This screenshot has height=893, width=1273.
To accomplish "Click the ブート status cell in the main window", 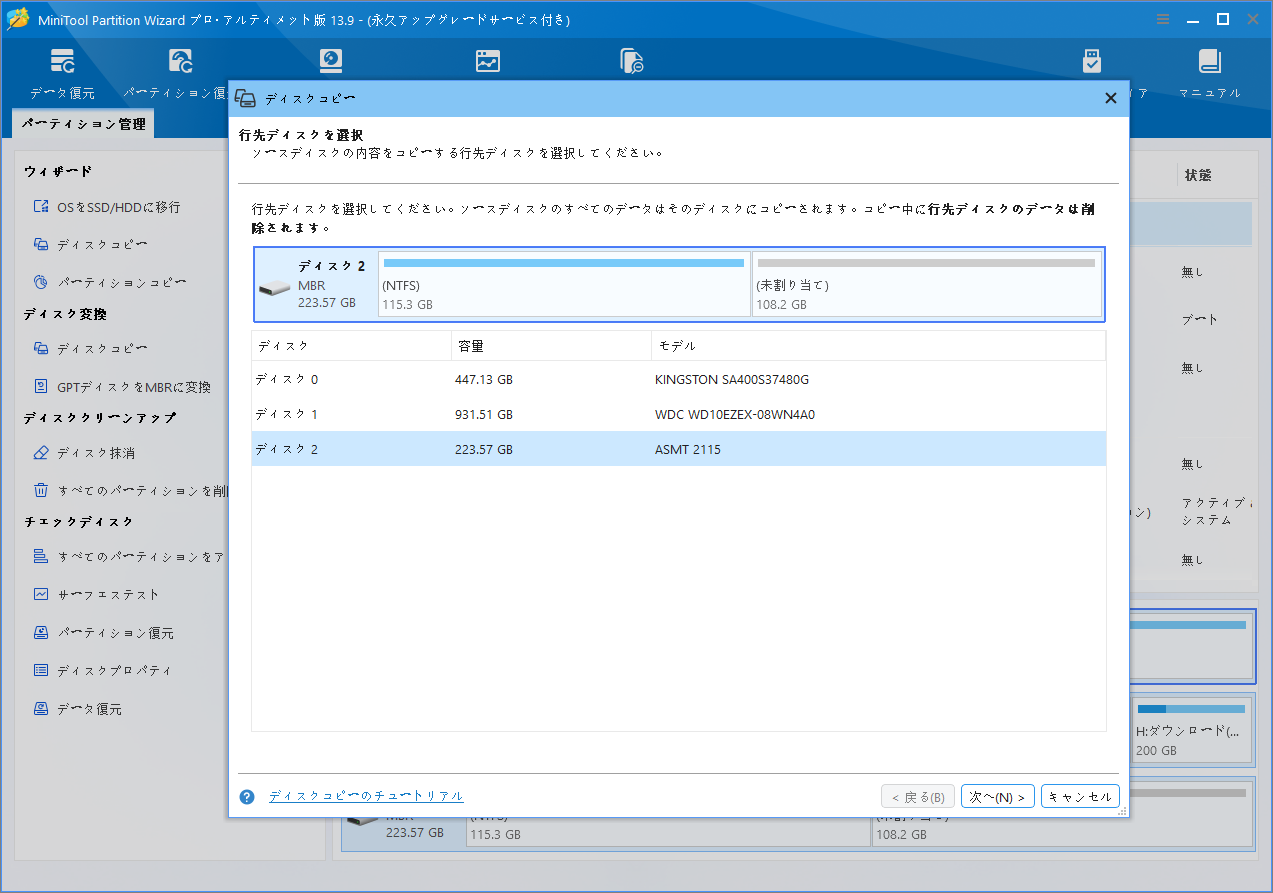I will pos(1200,320).
